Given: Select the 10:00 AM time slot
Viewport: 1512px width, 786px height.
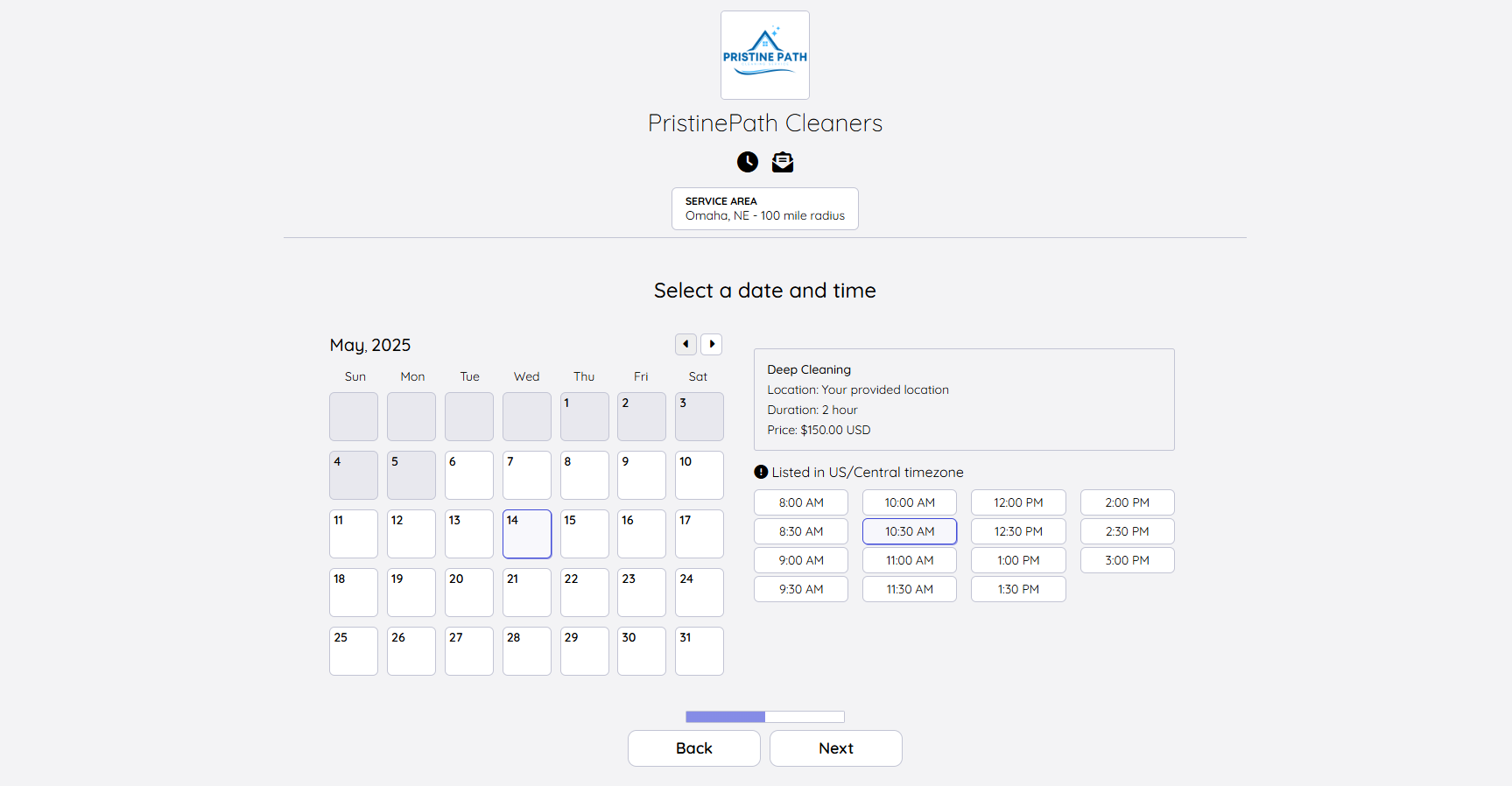Looking at the screenshot, I should pos(910,502).
